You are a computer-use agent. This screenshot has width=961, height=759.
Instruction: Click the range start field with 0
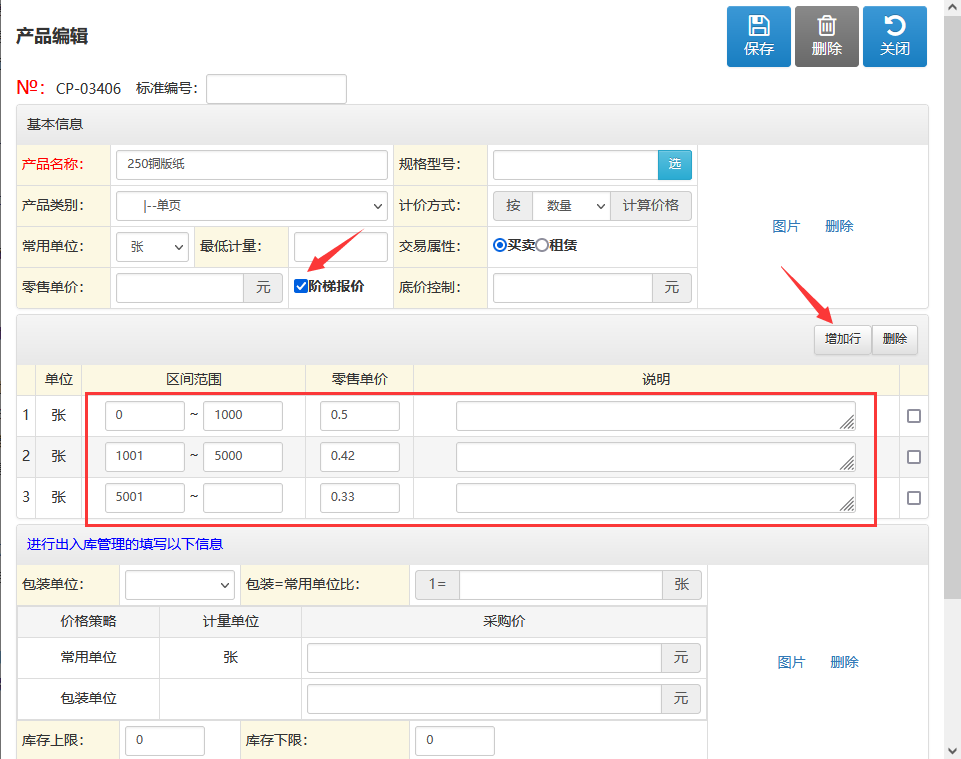pyautogui.click(x=145, y=416)
